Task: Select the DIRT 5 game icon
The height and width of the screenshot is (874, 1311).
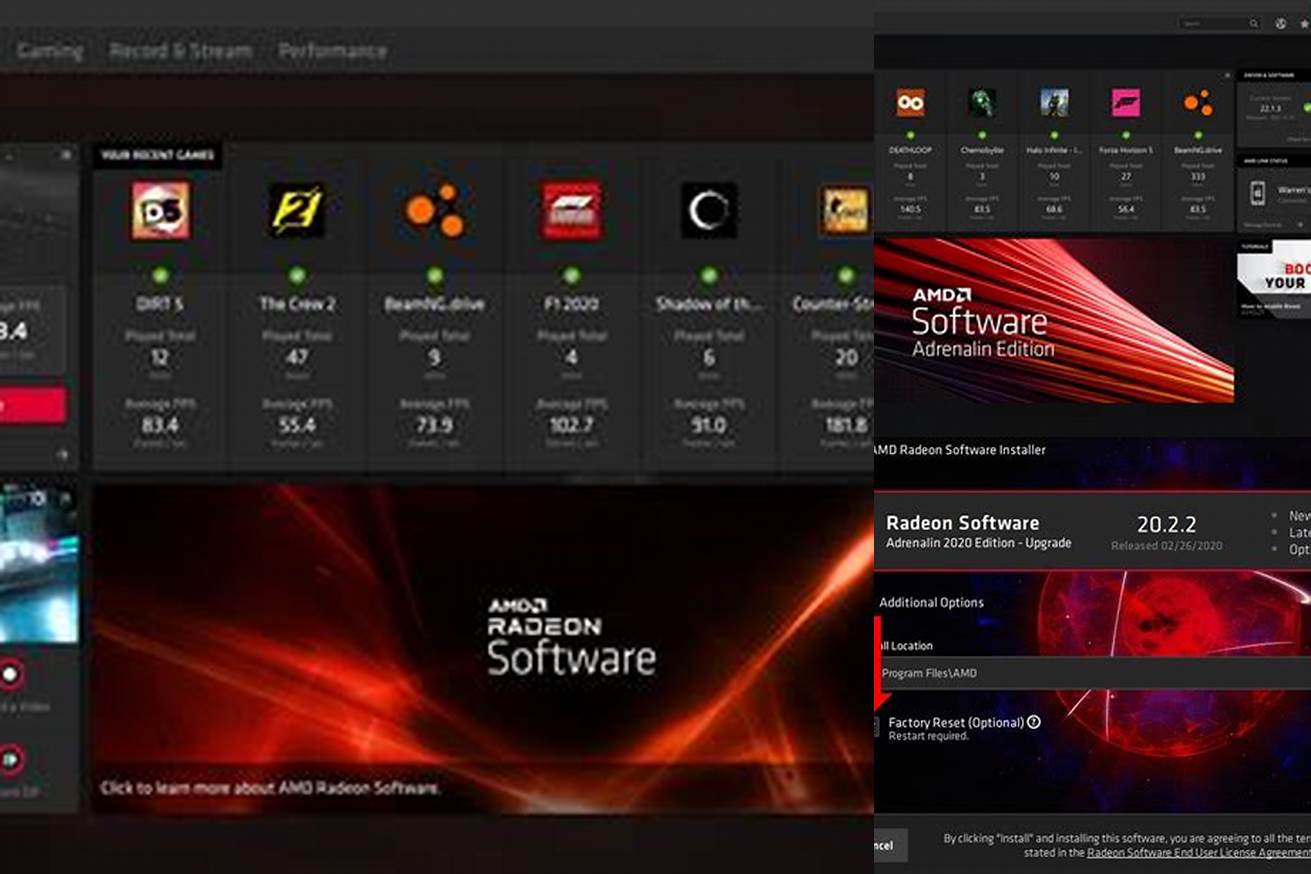Action: pos(160,210)
